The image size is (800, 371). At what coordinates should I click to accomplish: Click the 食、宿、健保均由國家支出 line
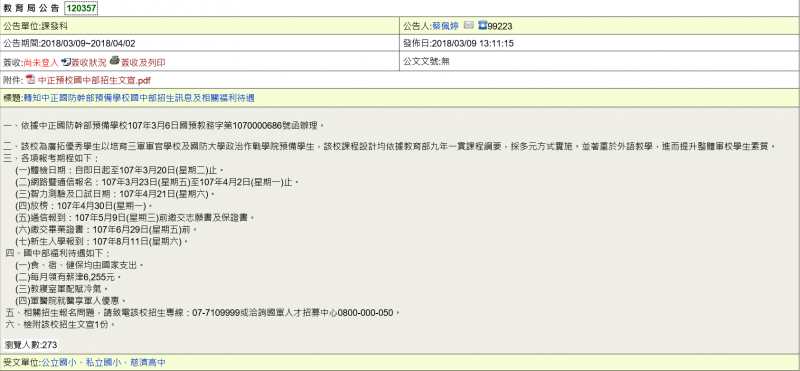(x=80, y=266)
